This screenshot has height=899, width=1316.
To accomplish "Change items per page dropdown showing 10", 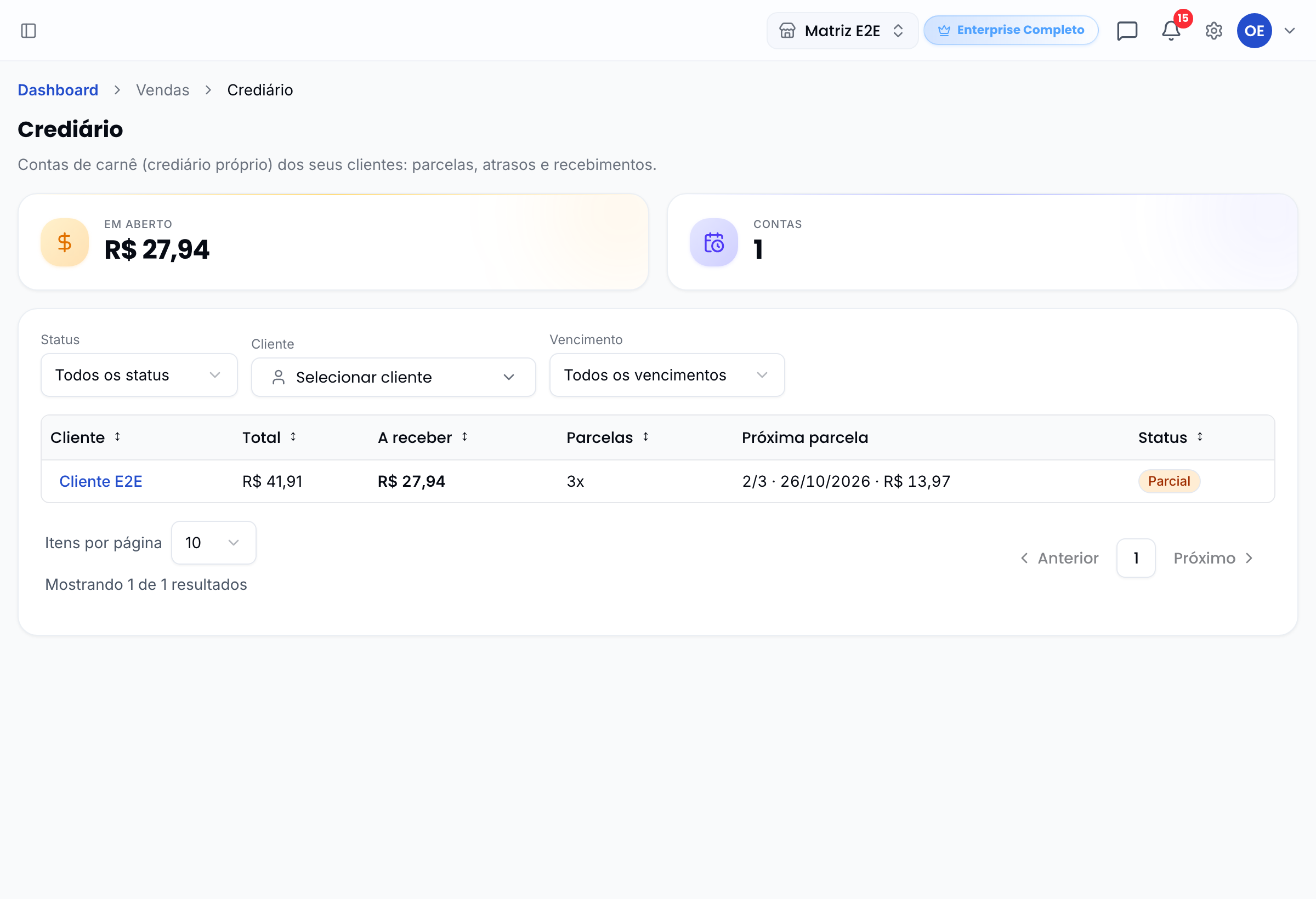I will [213, 542].
